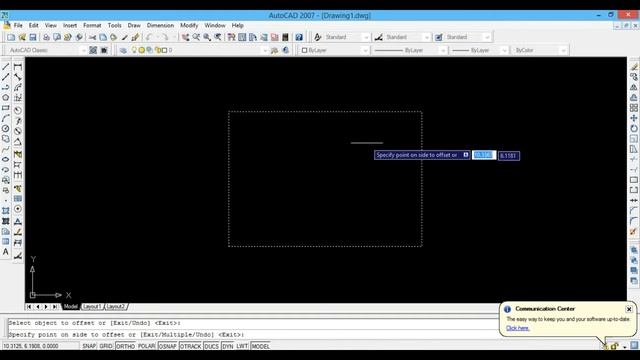Select the Array modify tool

click(633, 108)
